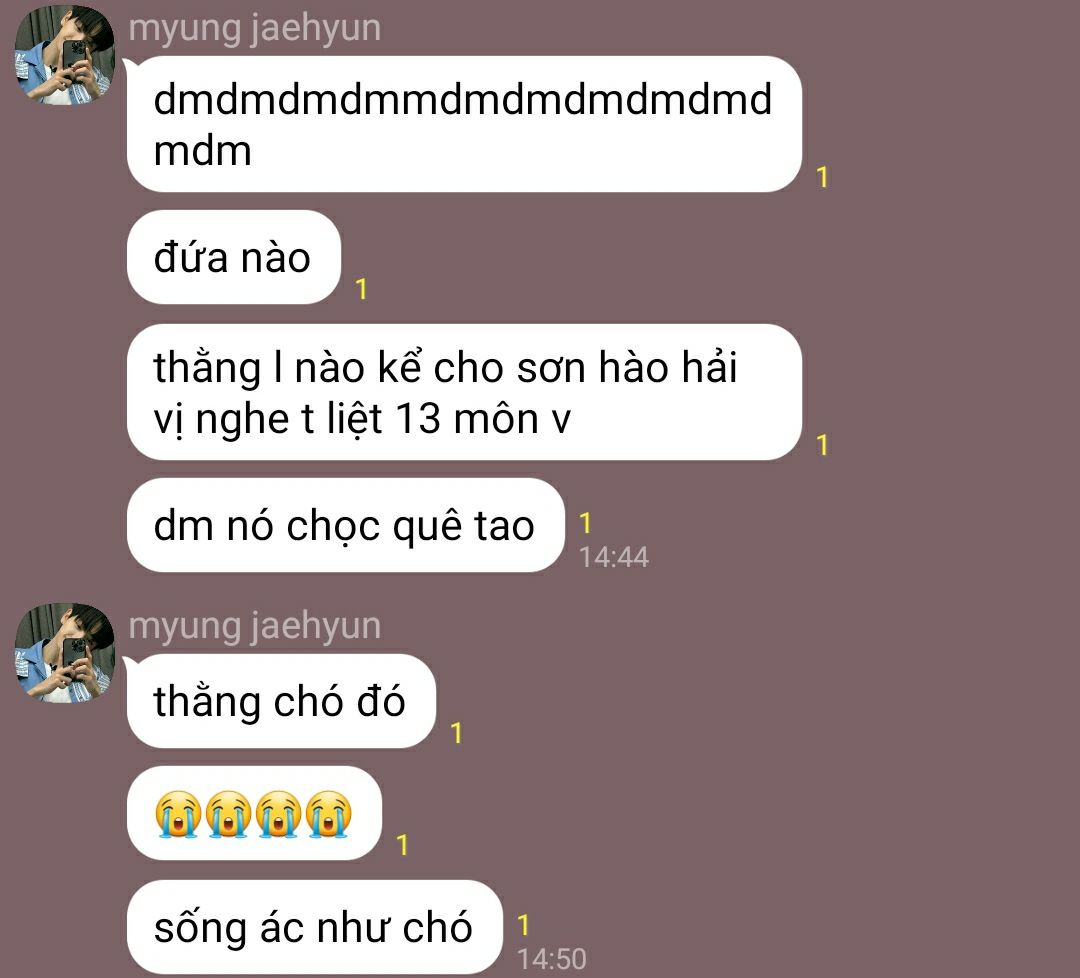
Task: Tap the 14:50 timestamp
Action: (552, 959)
